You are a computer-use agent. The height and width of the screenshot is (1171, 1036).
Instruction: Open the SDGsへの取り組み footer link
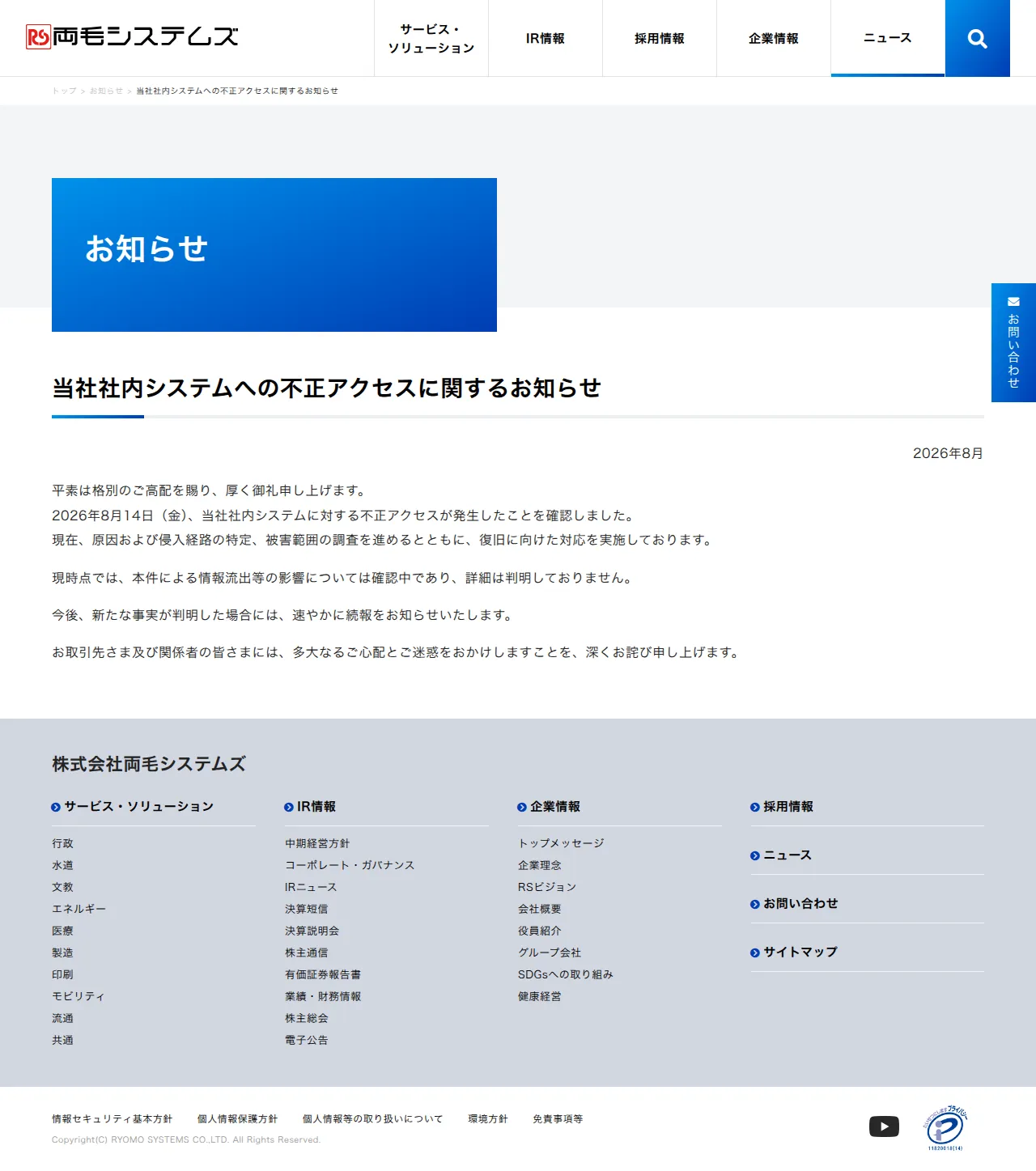point(566,974)
